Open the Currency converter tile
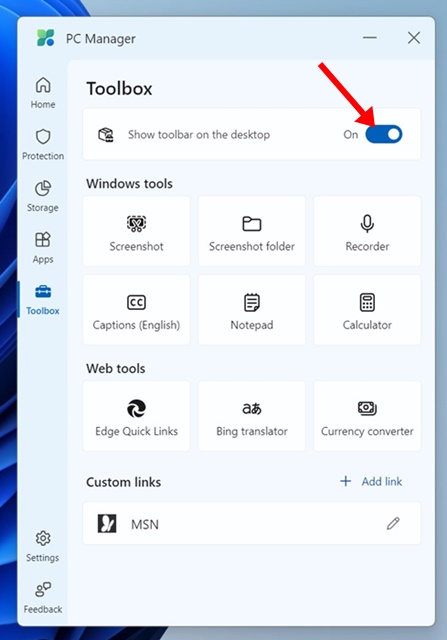This screenshot has width=447, height=640. 367,416
